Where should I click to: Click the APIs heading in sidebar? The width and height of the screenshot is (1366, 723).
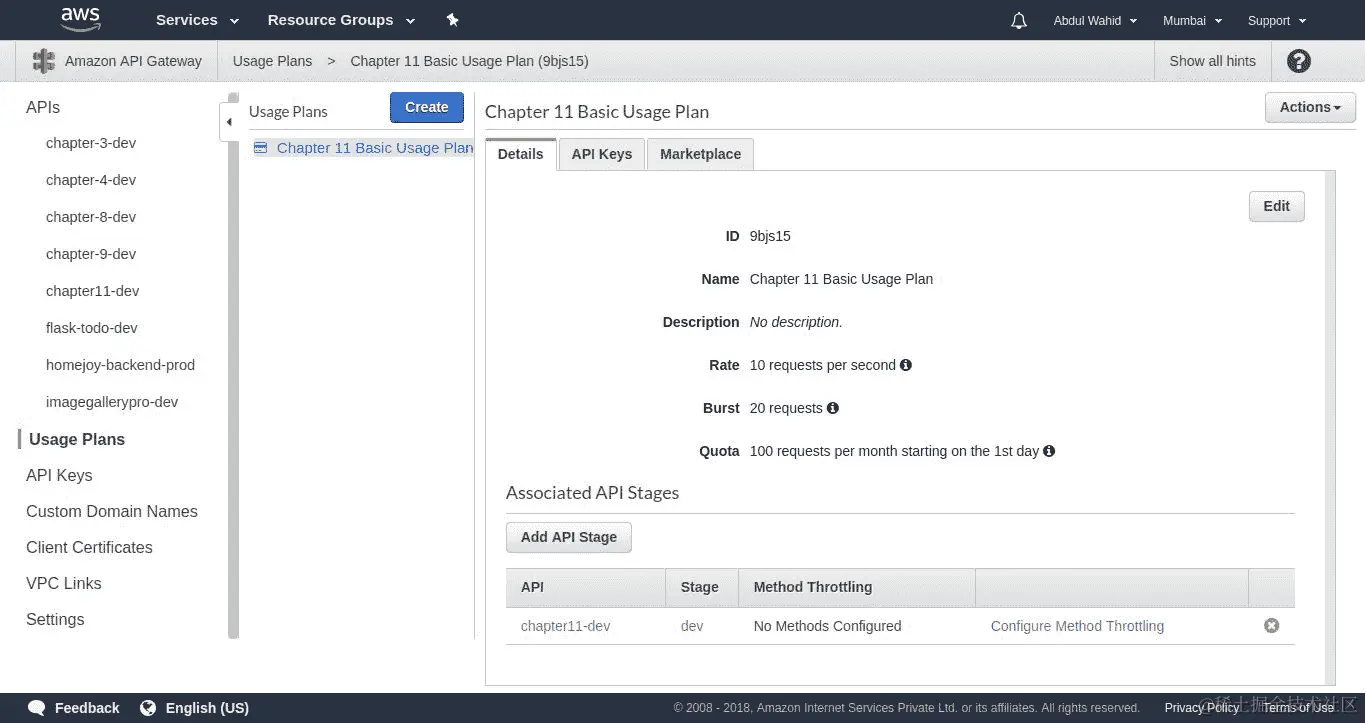point(43,107)
